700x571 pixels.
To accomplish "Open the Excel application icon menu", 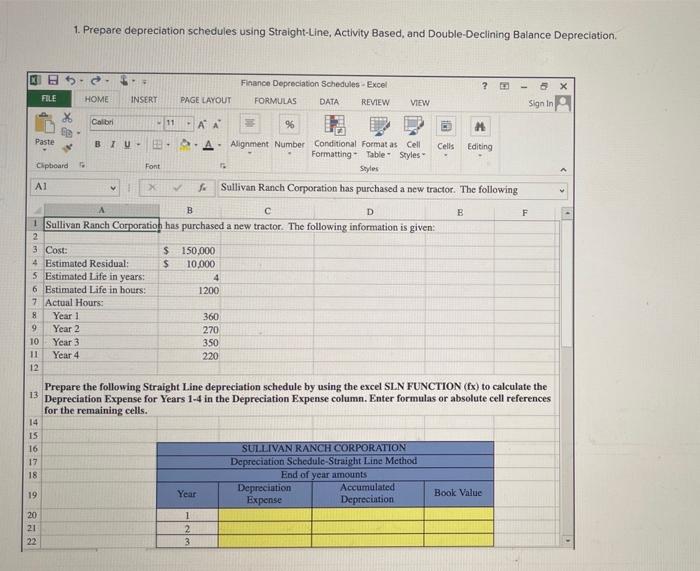I will coord(35,80).
